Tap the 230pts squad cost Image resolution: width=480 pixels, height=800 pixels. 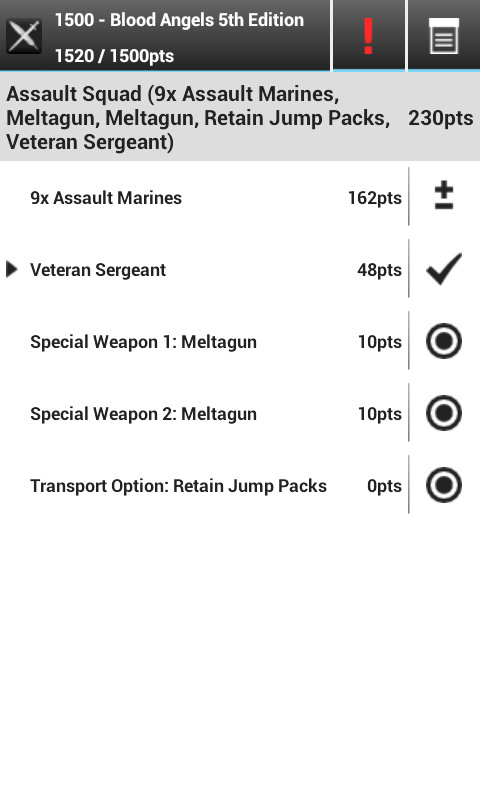[441, 118]
